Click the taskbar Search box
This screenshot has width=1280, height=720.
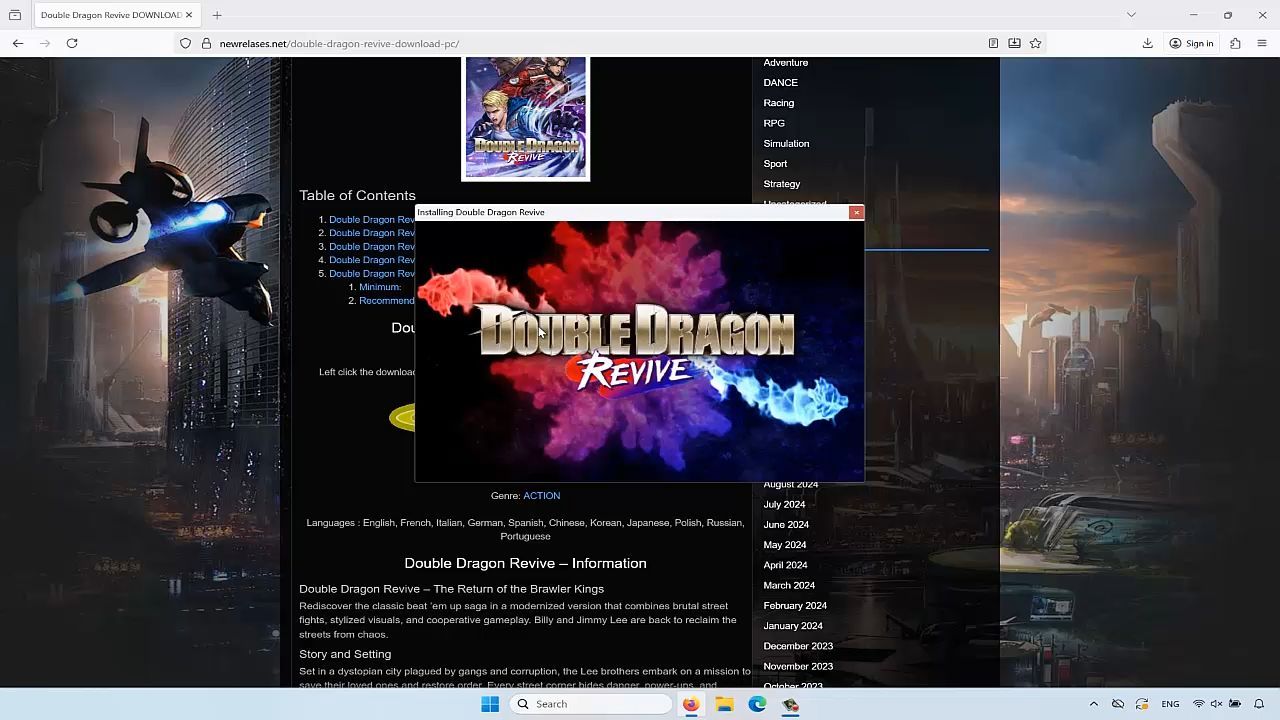(590, 704)
